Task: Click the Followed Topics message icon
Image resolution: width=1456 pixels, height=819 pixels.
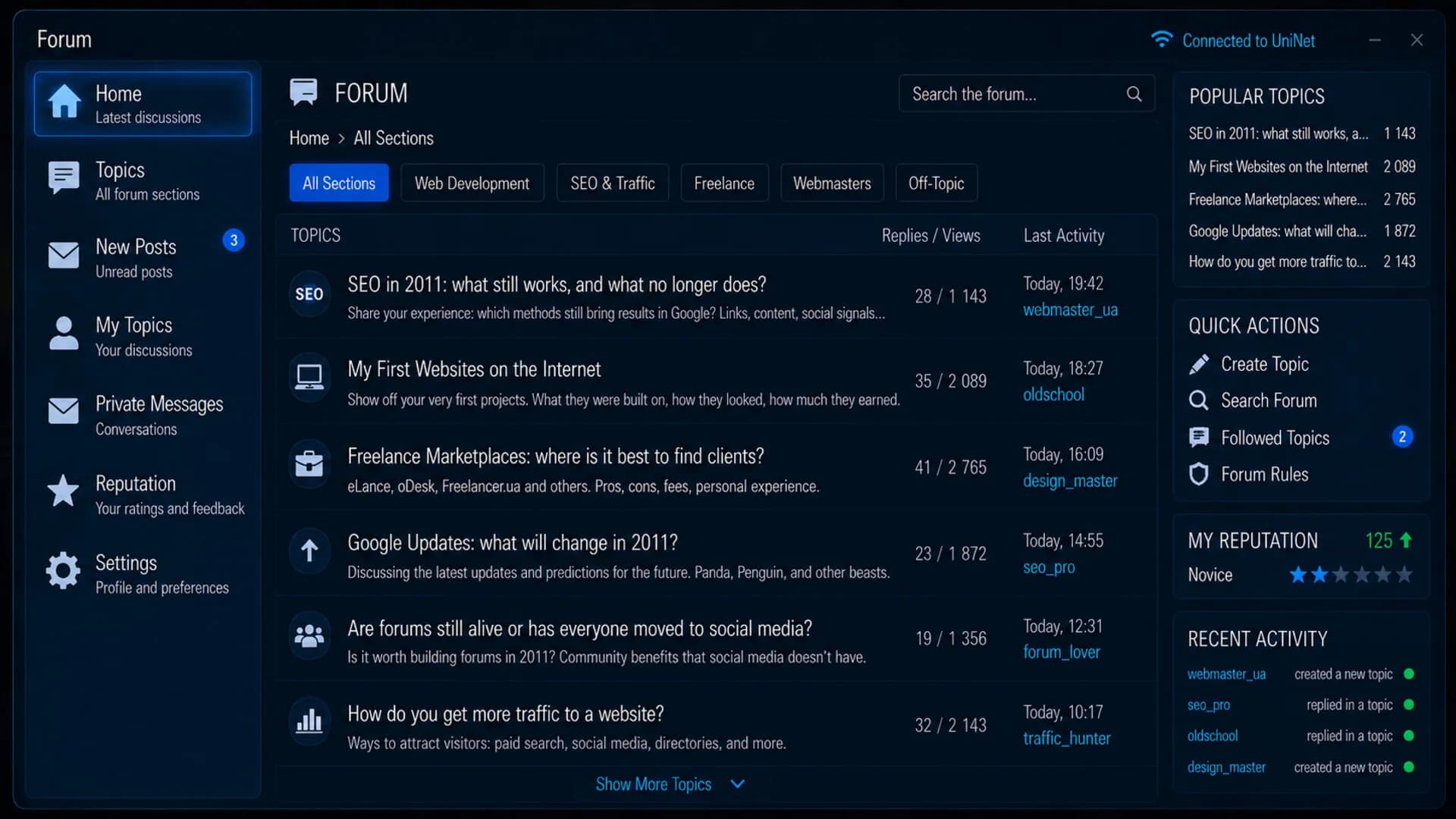Action: tap(1199, 438)
